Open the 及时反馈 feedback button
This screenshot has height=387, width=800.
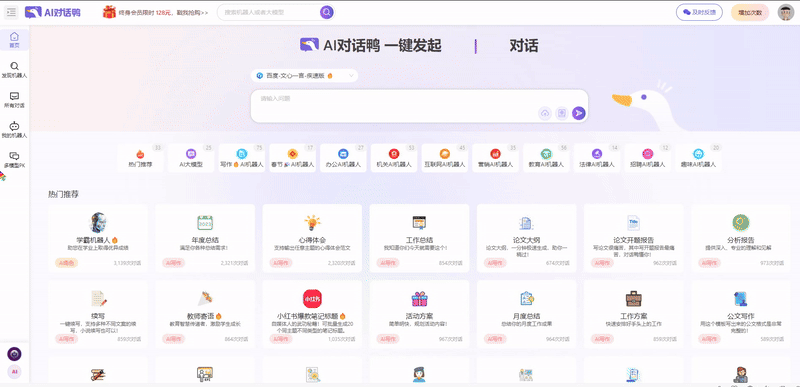(x=699, y=12)
